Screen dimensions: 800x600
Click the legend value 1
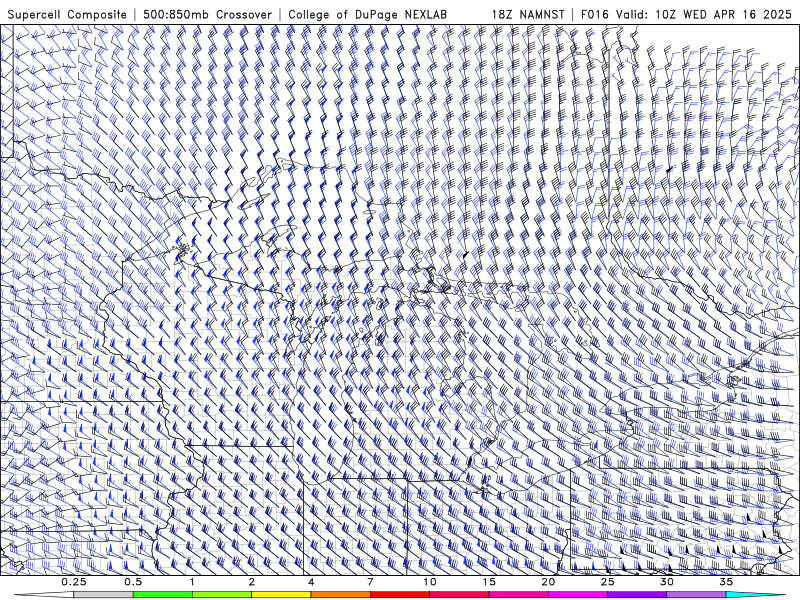tap(192, 582)
